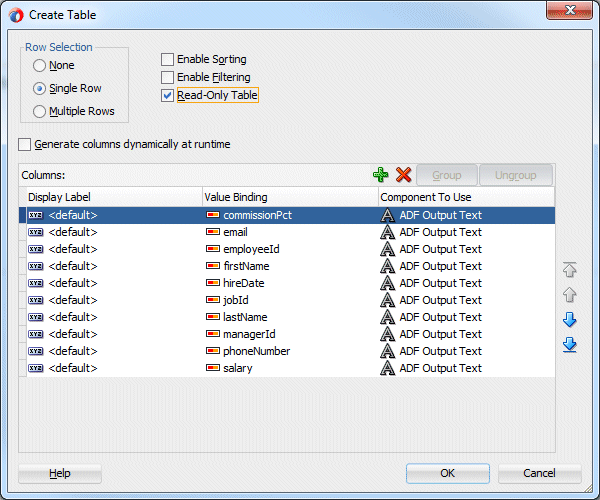Select the Multiple Rows radio button
This screenshot has height=500, width=600.
(x=39, y=111)
